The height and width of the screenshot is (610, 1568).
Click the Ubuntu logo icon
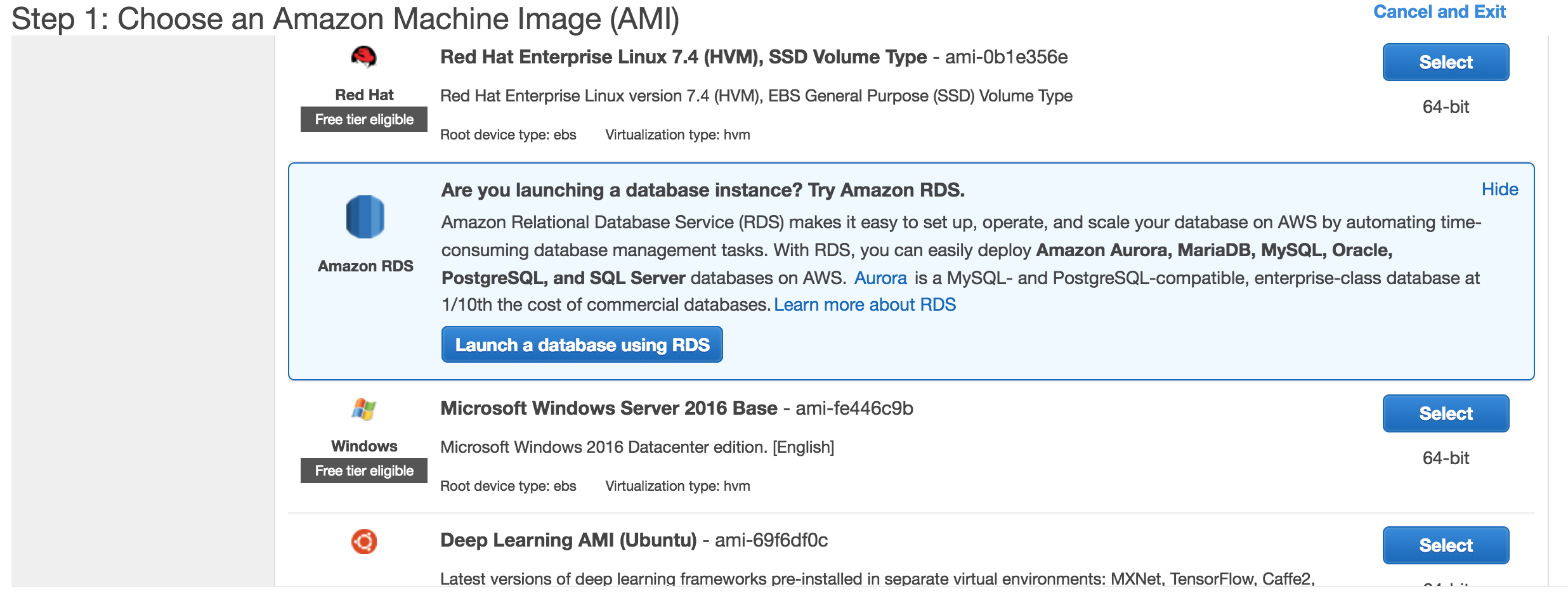tap(364, 542)
